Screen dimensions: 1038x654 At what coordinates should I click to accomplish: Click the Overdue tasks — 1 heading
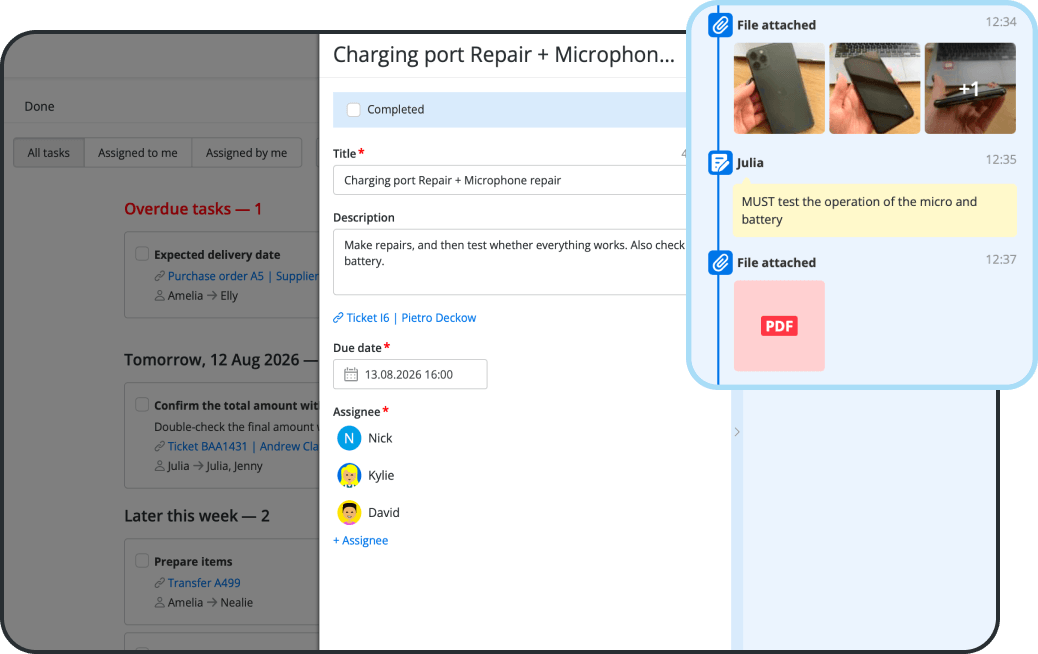point(193,209)
